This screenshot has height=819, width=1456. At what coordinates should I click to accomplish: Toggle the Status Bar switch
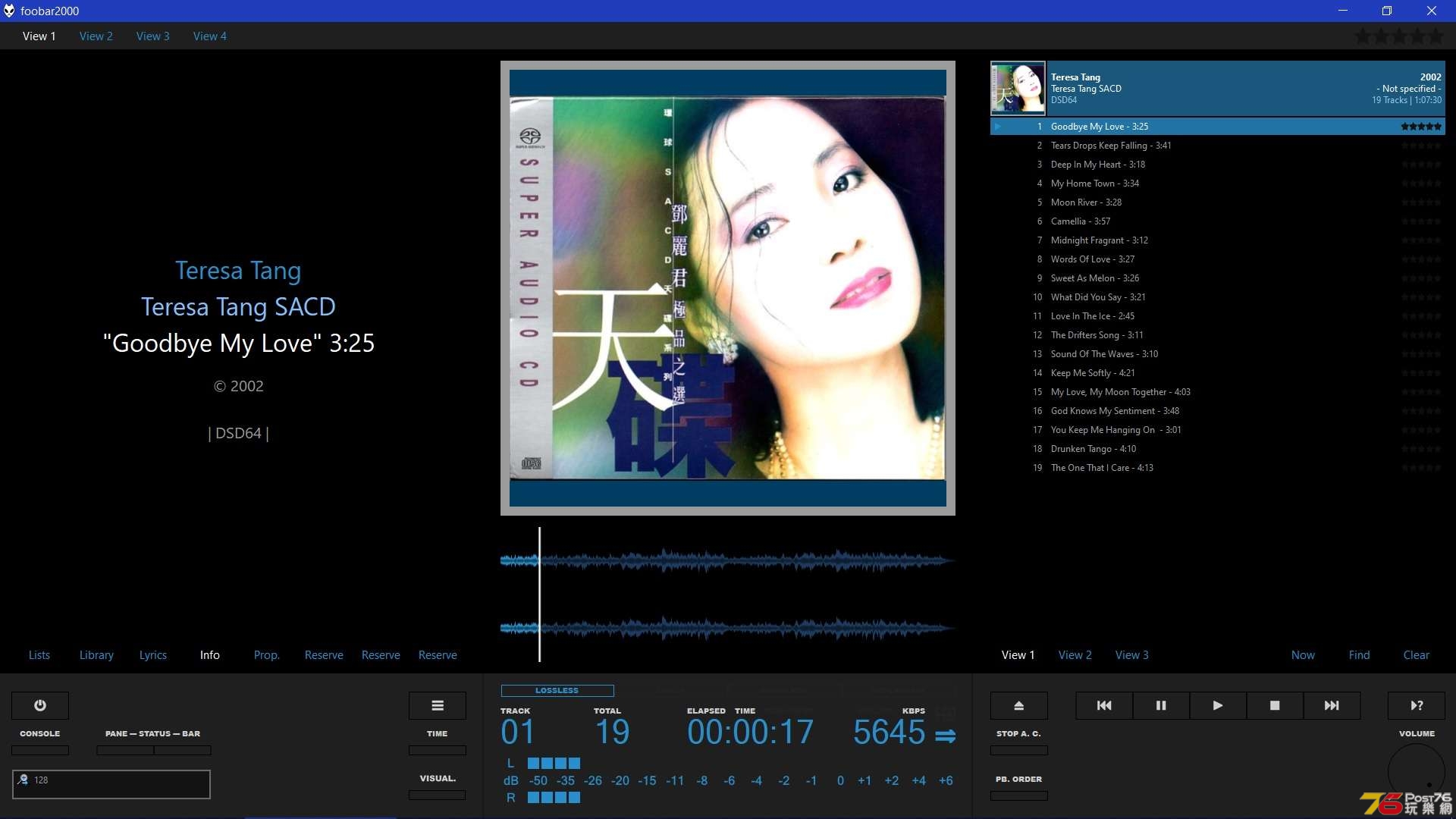pos(183,750)
